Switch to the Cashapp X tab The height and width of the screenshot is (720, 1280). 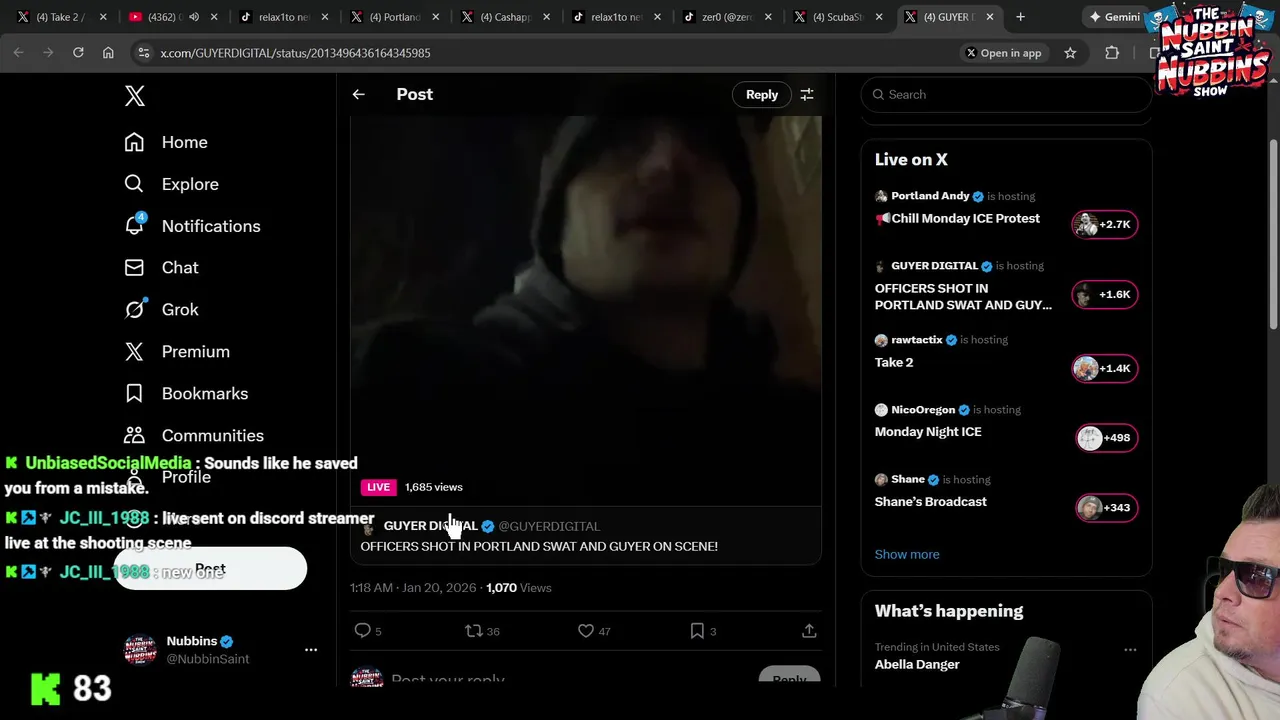click(506, 17)
